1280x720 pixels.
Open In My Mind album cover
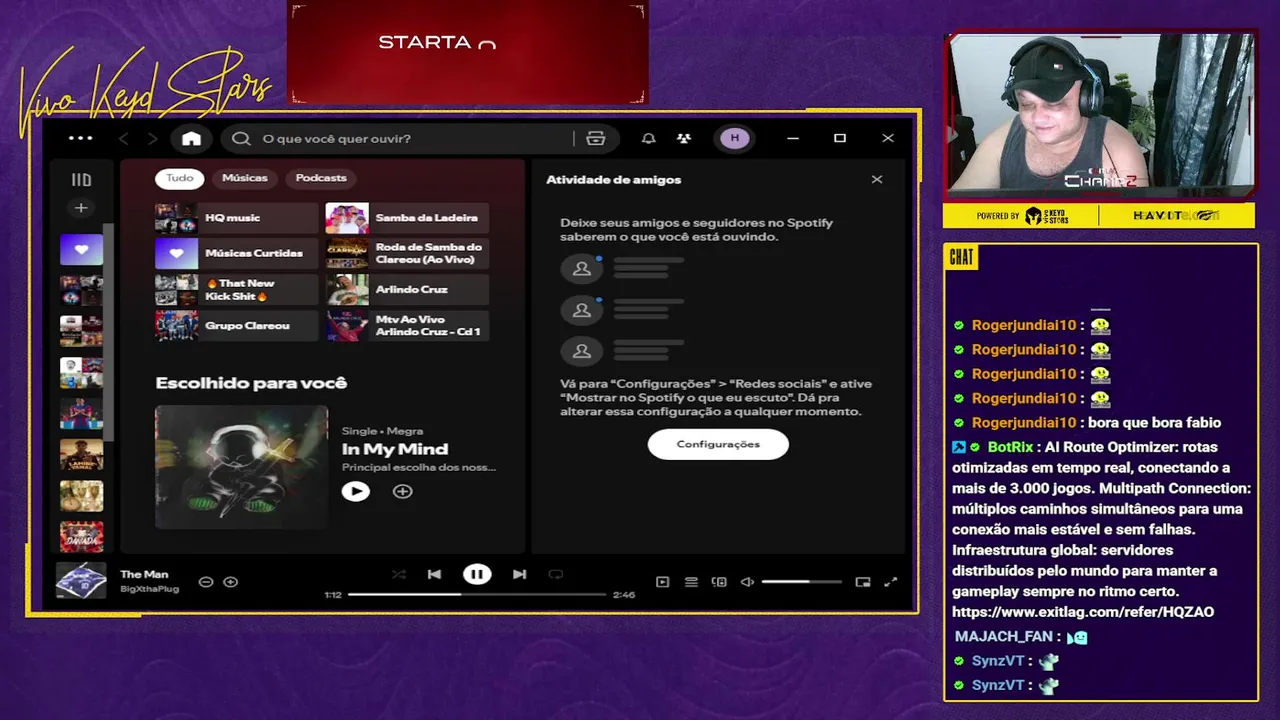pyautogui.click(x=241, y=466)
